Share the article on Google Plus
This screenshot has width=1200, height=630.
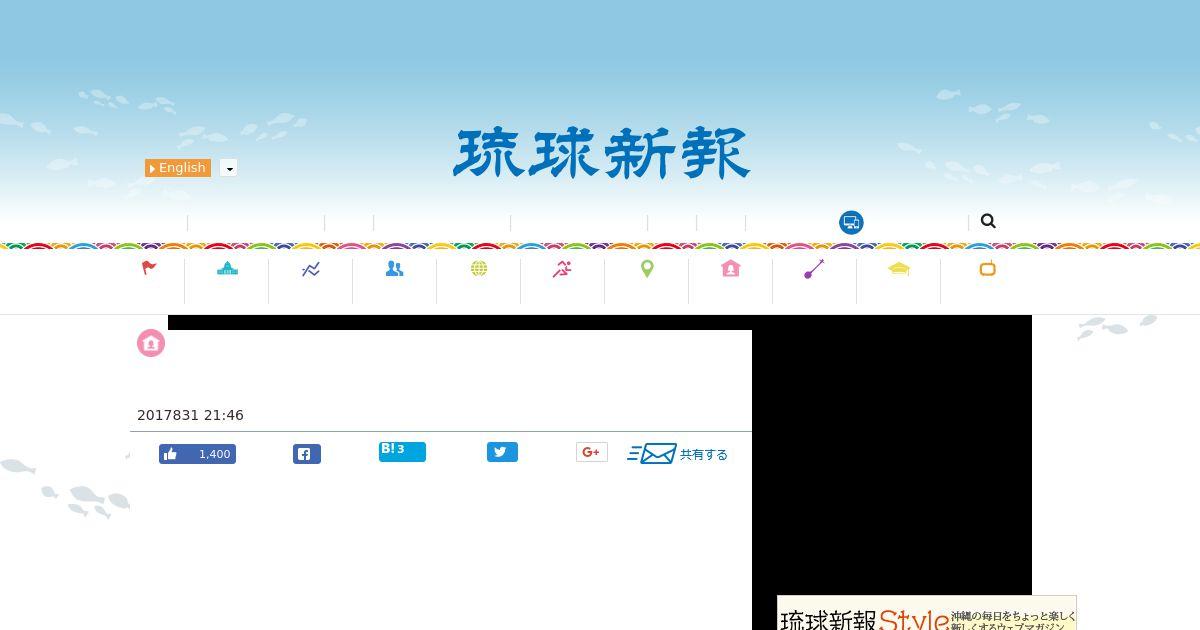tap(592, 452)
